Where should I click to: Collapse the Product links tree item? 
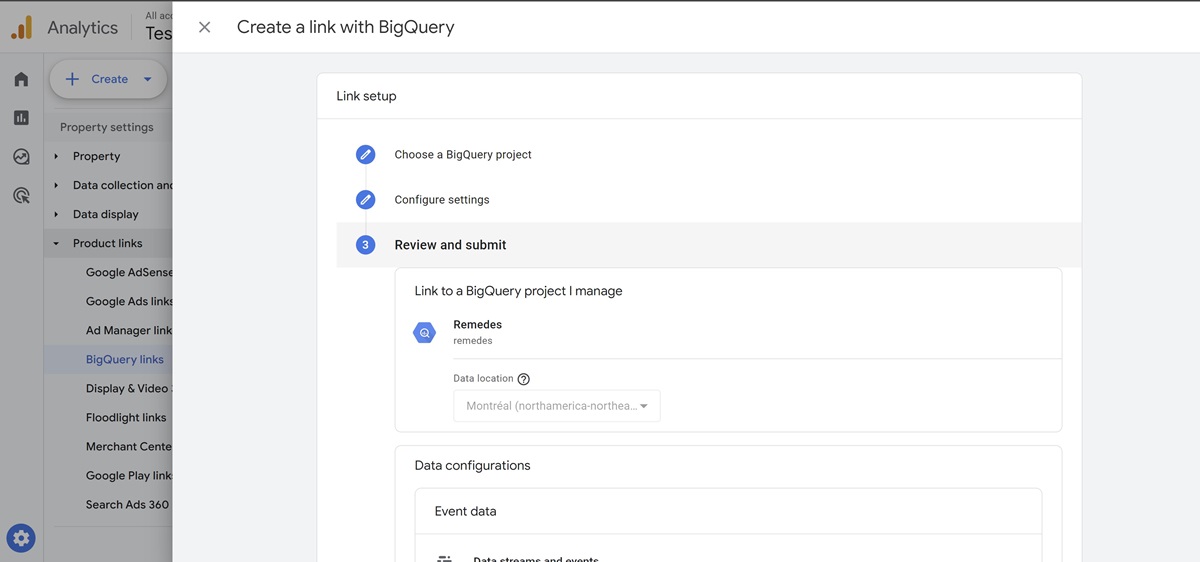click(x=56, y=243)
